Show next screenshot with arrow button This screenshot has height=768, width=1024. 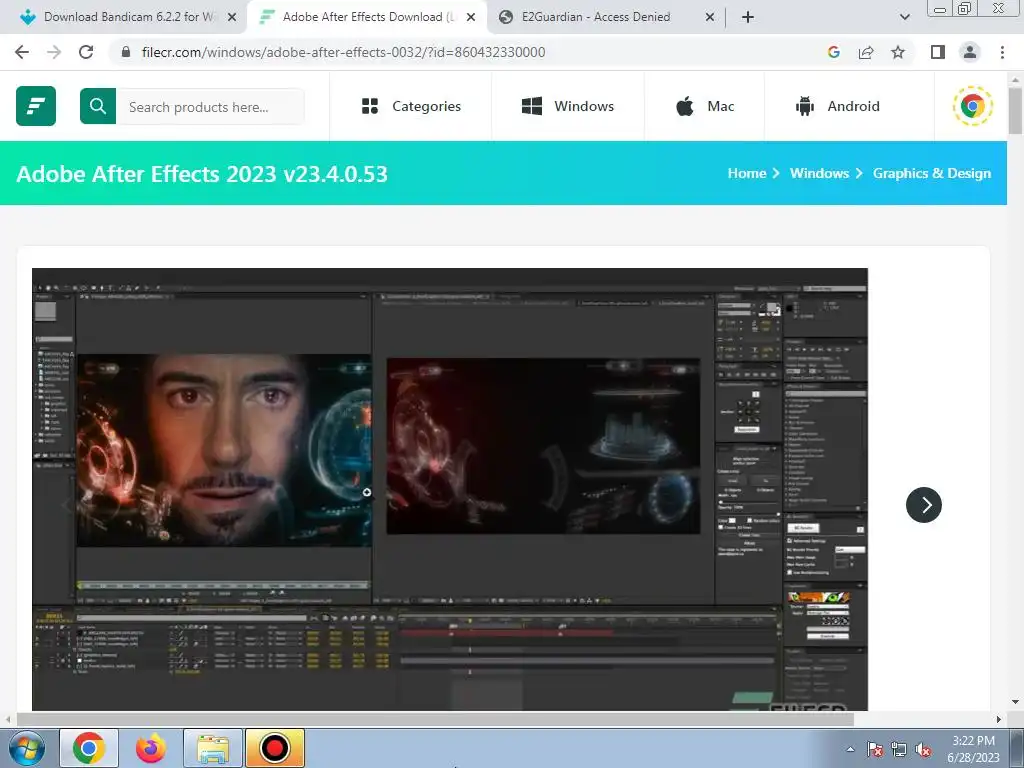tap(923, 505)
